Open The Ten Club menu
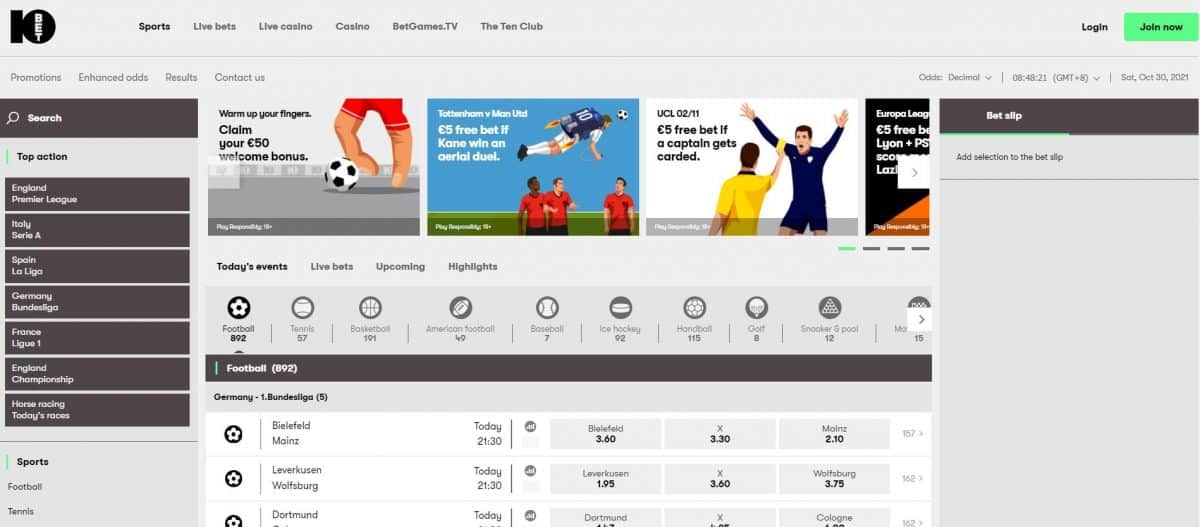1200x527 pixels. point(511,27)
